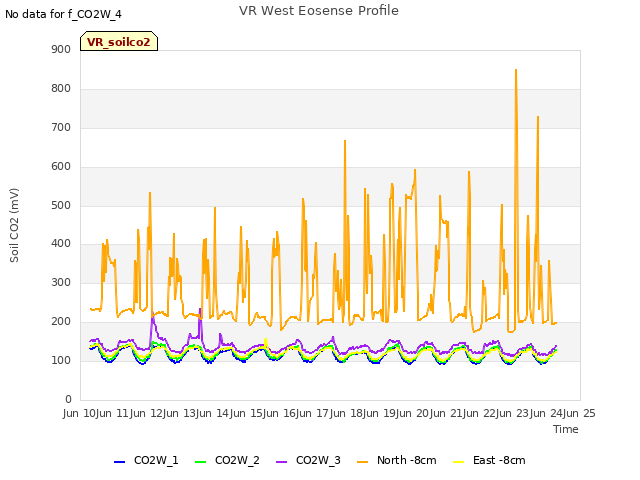Click the purple CO2W_3 spike on Jun 13
The image size is (640, 480).
(x=200, y=309)
